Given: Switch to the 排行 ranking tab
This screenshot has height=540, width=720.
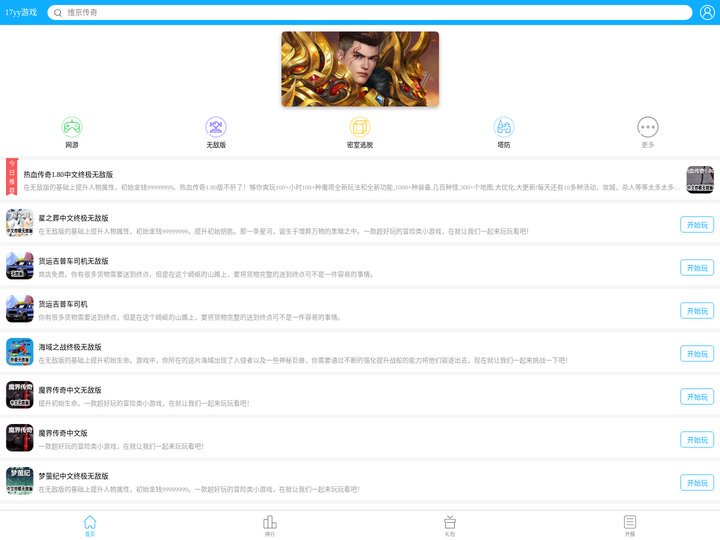Looking at the screenshot, I should 270,526.
